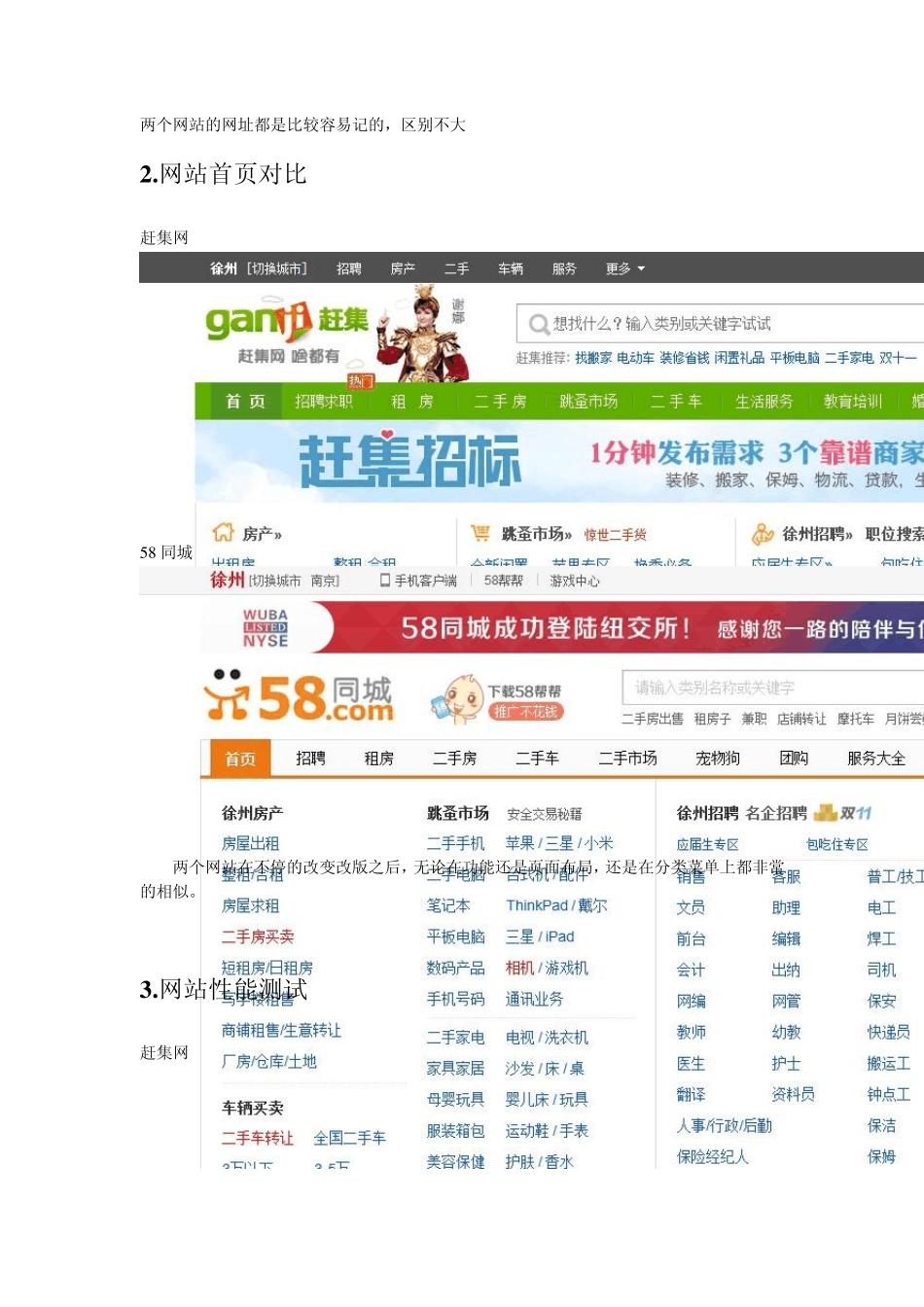Select 房产 in Ganji dark top bar
The image size is (924, 1307).
(x=403, y=268)
